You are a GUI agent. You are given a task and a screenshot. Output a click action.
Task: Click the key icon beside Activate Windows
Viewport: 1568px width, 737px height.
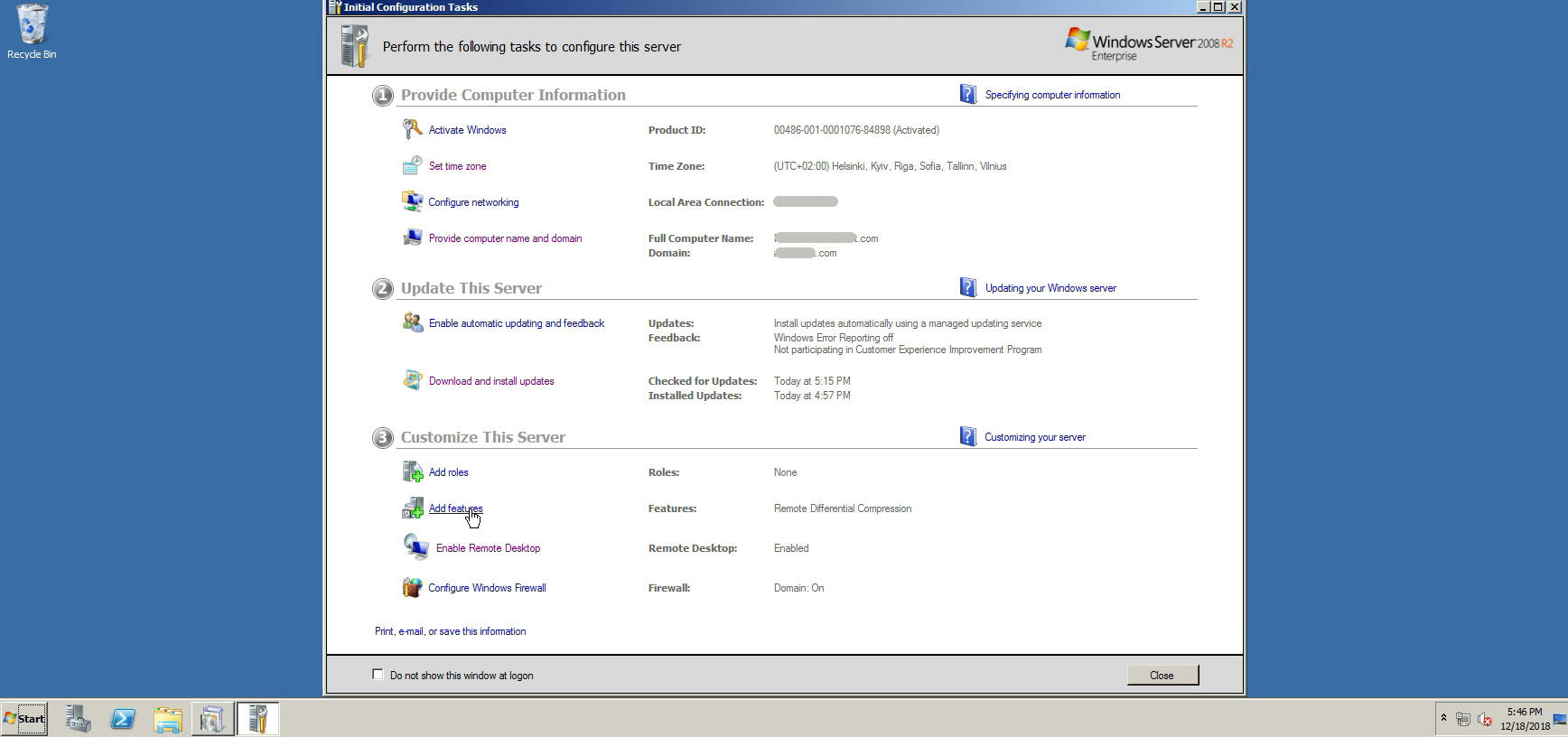(x=412, y=129)
